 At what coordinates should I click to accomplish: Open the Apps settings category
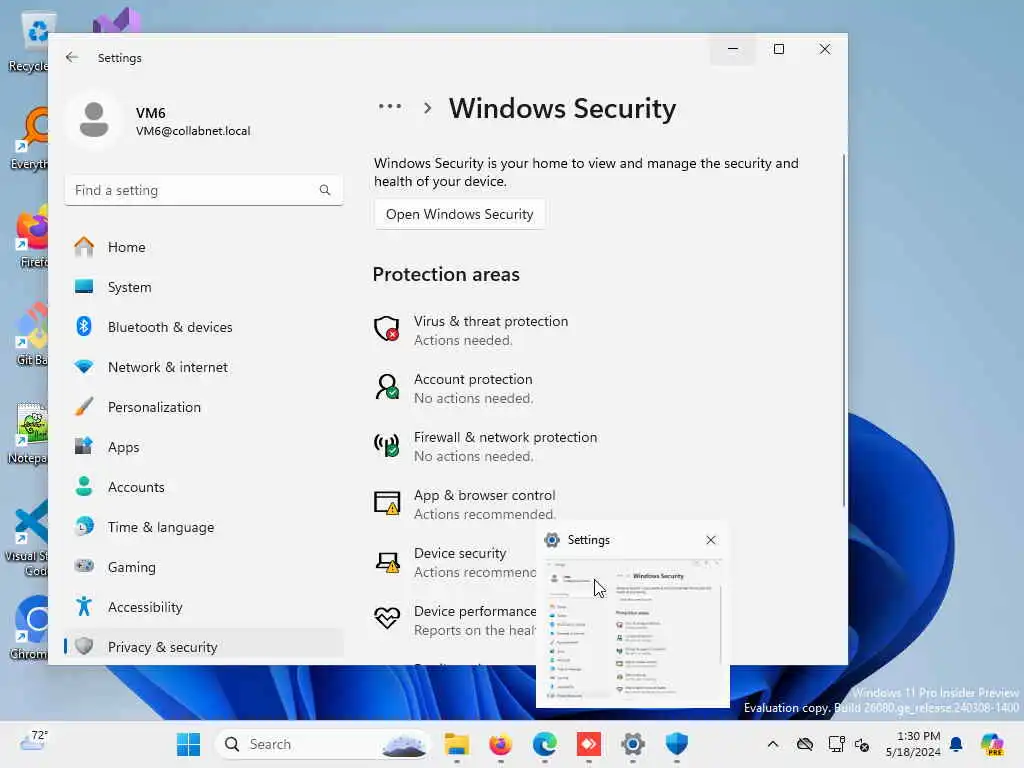pos(204,447)
